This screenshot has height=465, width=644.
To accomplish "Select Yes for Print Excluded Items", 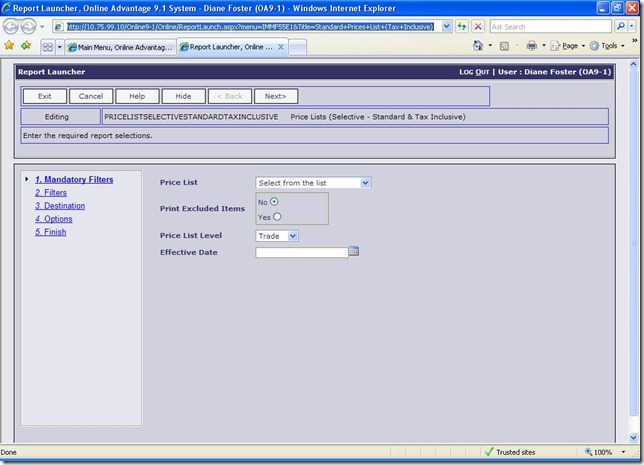I will click(x=277, y=216).
